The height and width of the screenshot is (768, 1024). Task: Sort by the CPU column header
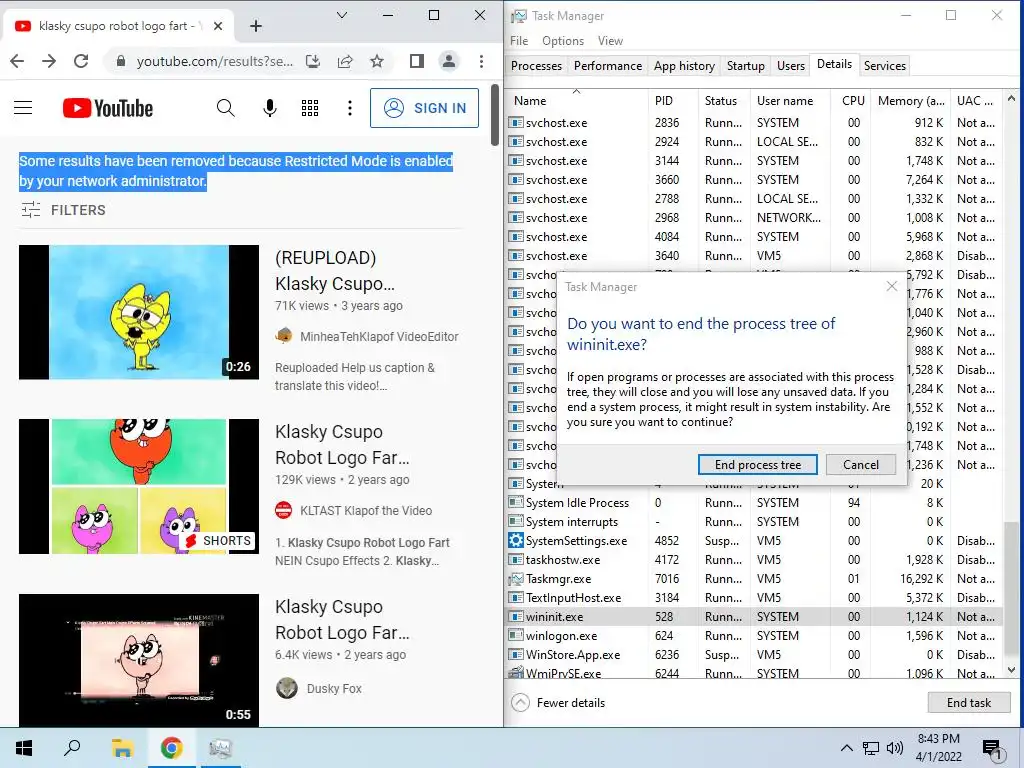pos(852,101)
